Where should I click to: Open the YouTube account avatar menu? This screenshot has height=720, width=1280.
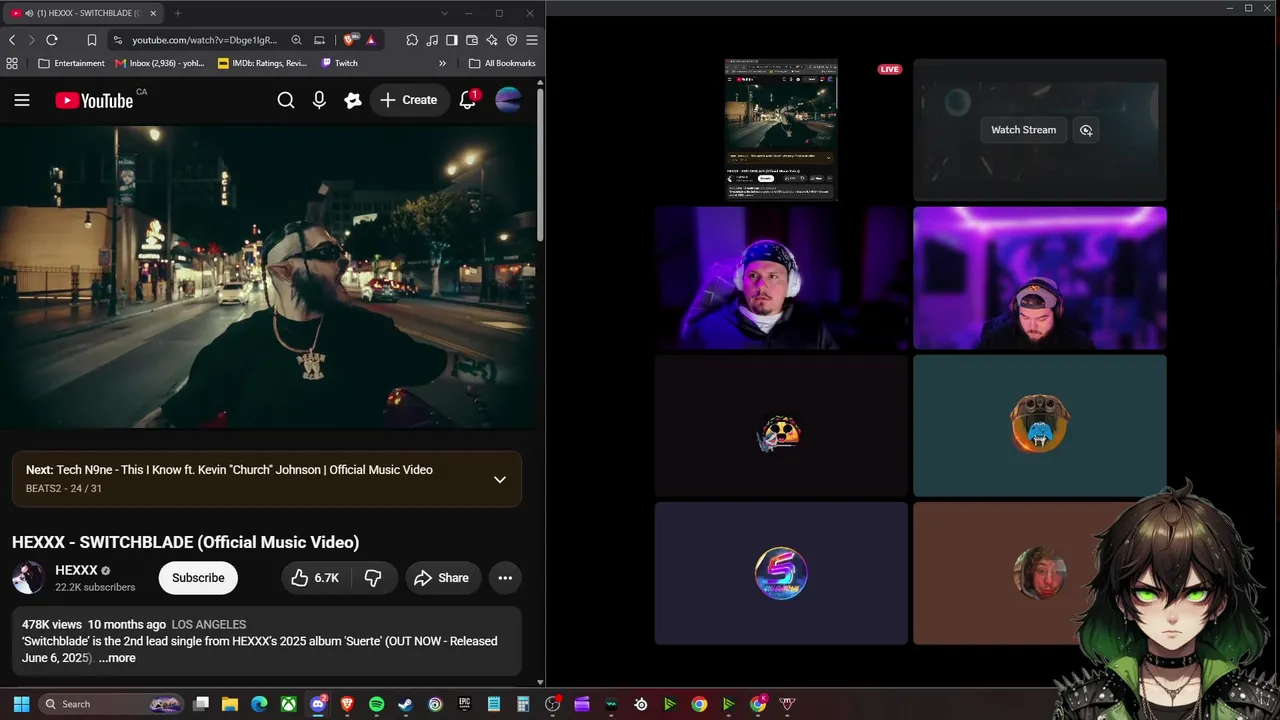pyautogui.click(x=508, y=100)
